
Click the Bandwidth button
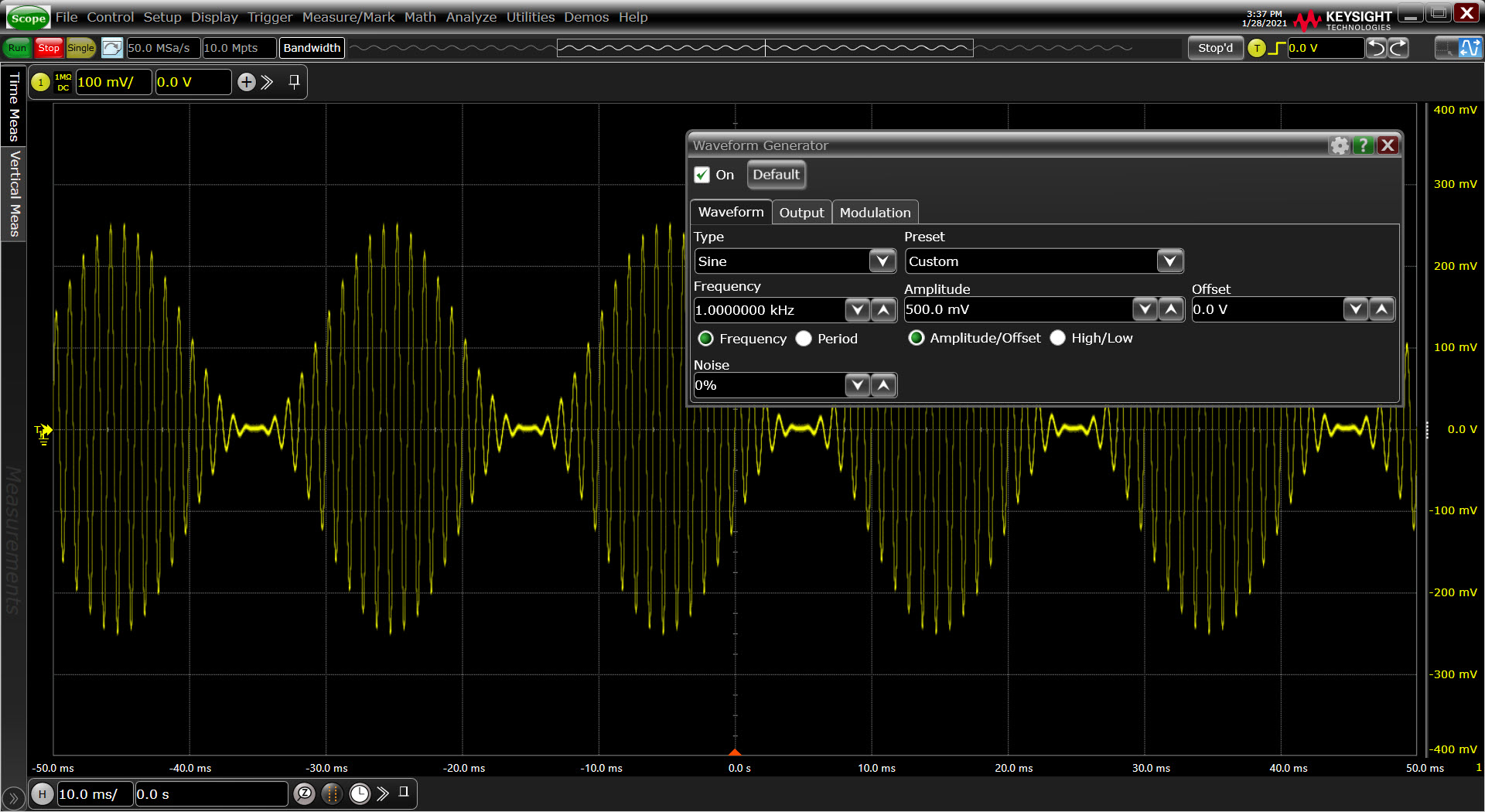point(312,48)
